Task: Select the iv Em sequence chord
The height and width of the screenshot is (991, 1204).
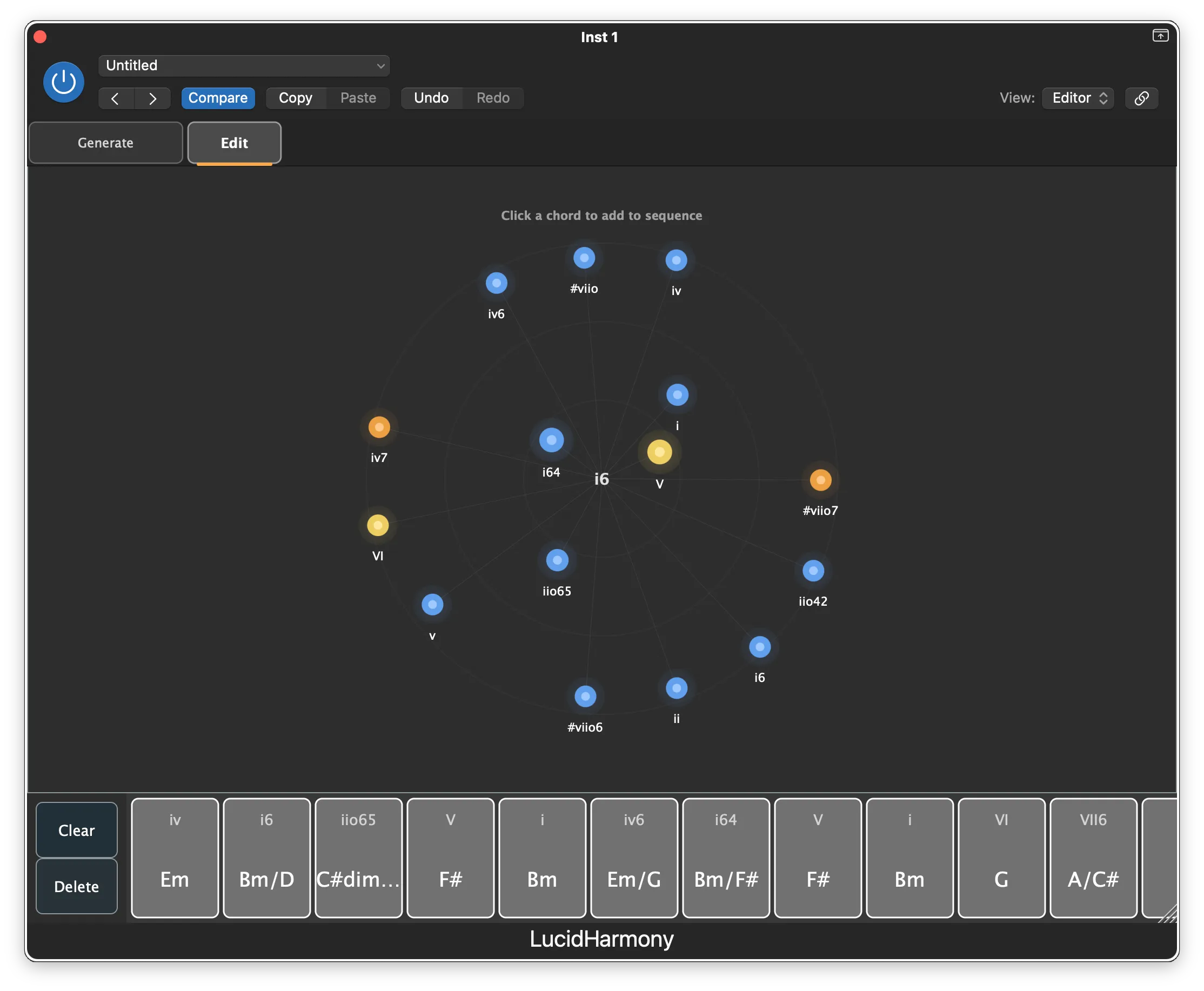Action: point(175,858)
